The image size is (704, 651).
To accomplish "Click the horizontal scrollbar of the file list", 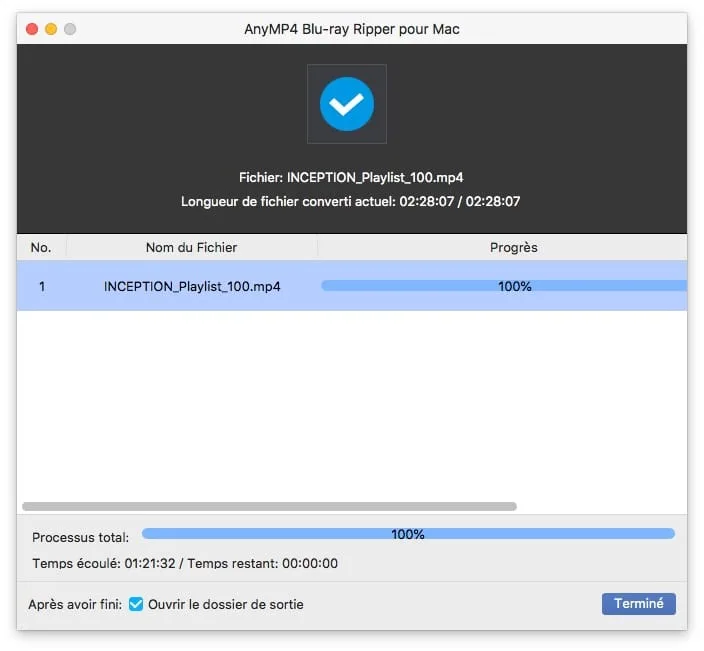I will point(269,506).
